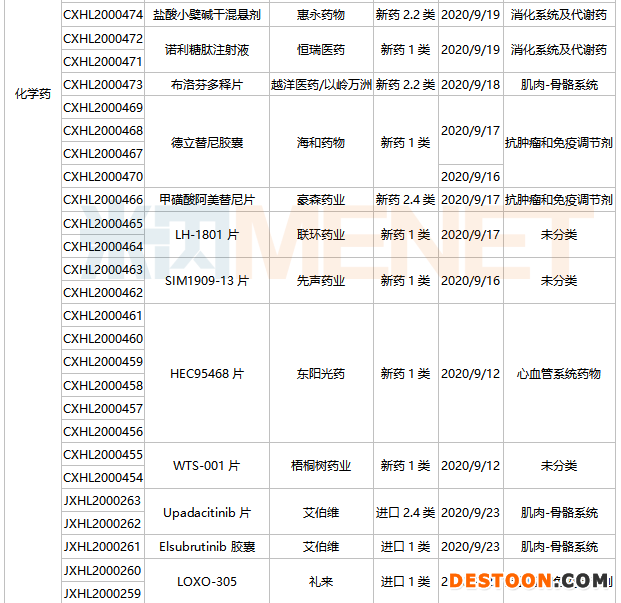Click the 甲磺酸阿美替尼片 cell
Screen dimensions: 621x603
click(207, 200)
